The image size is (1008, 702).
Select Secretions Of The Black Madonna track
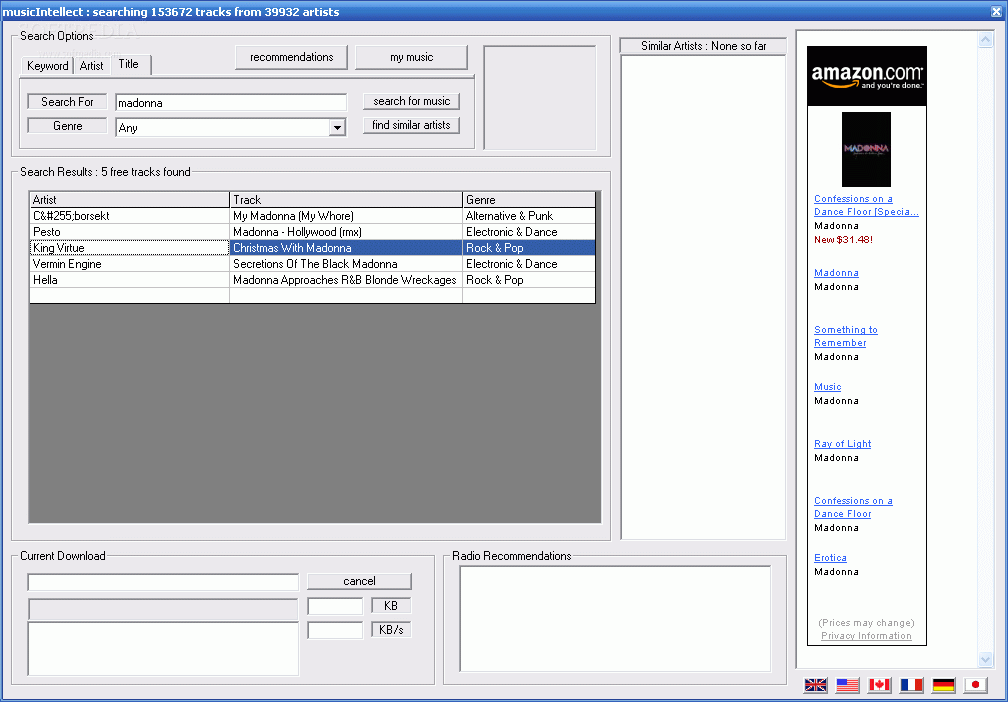coord(346,264)
